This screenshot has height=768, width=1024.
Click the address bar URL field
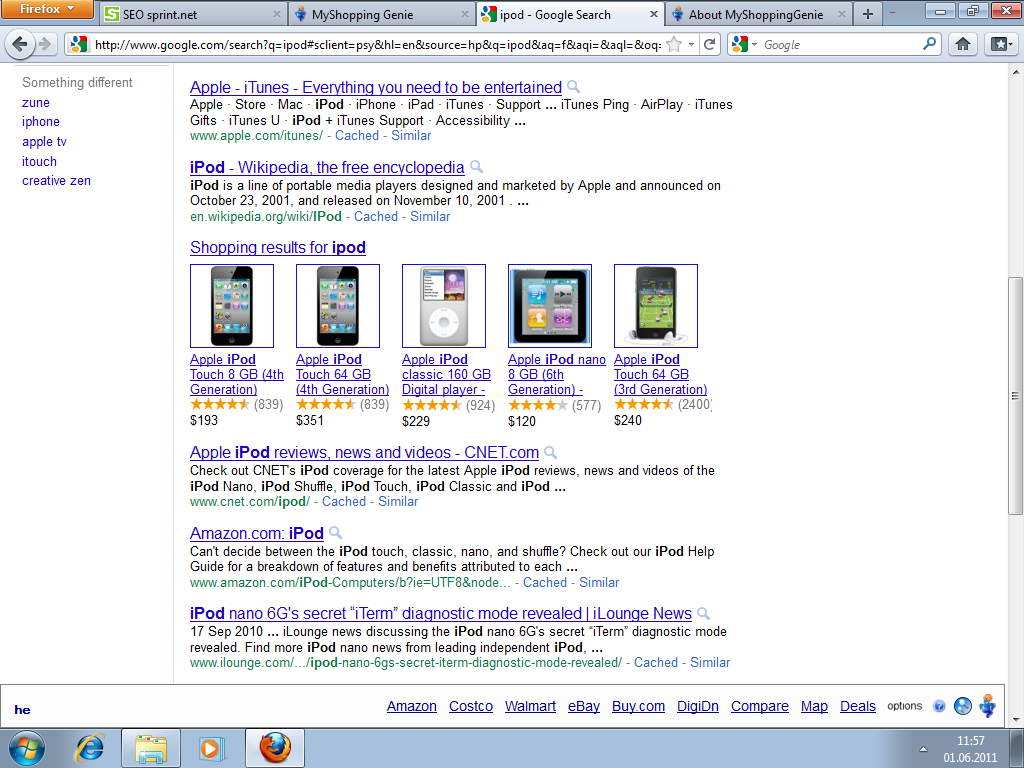[x=377, y=44]
